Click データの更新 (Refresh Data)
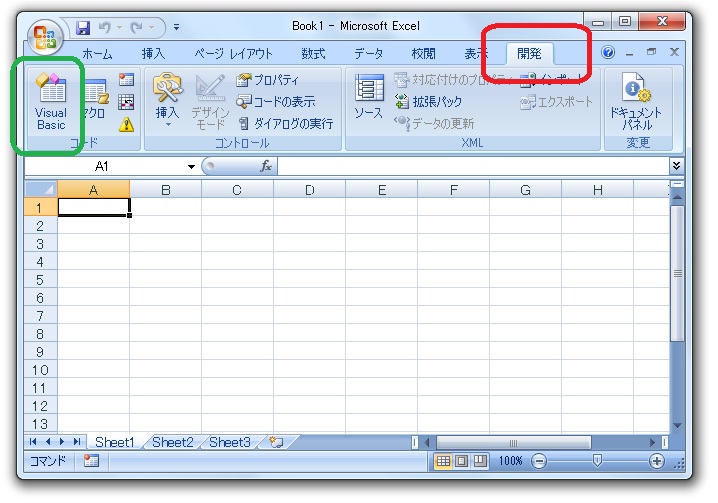The width and height of the screenshot is (718, 503). tap(434, 123)
